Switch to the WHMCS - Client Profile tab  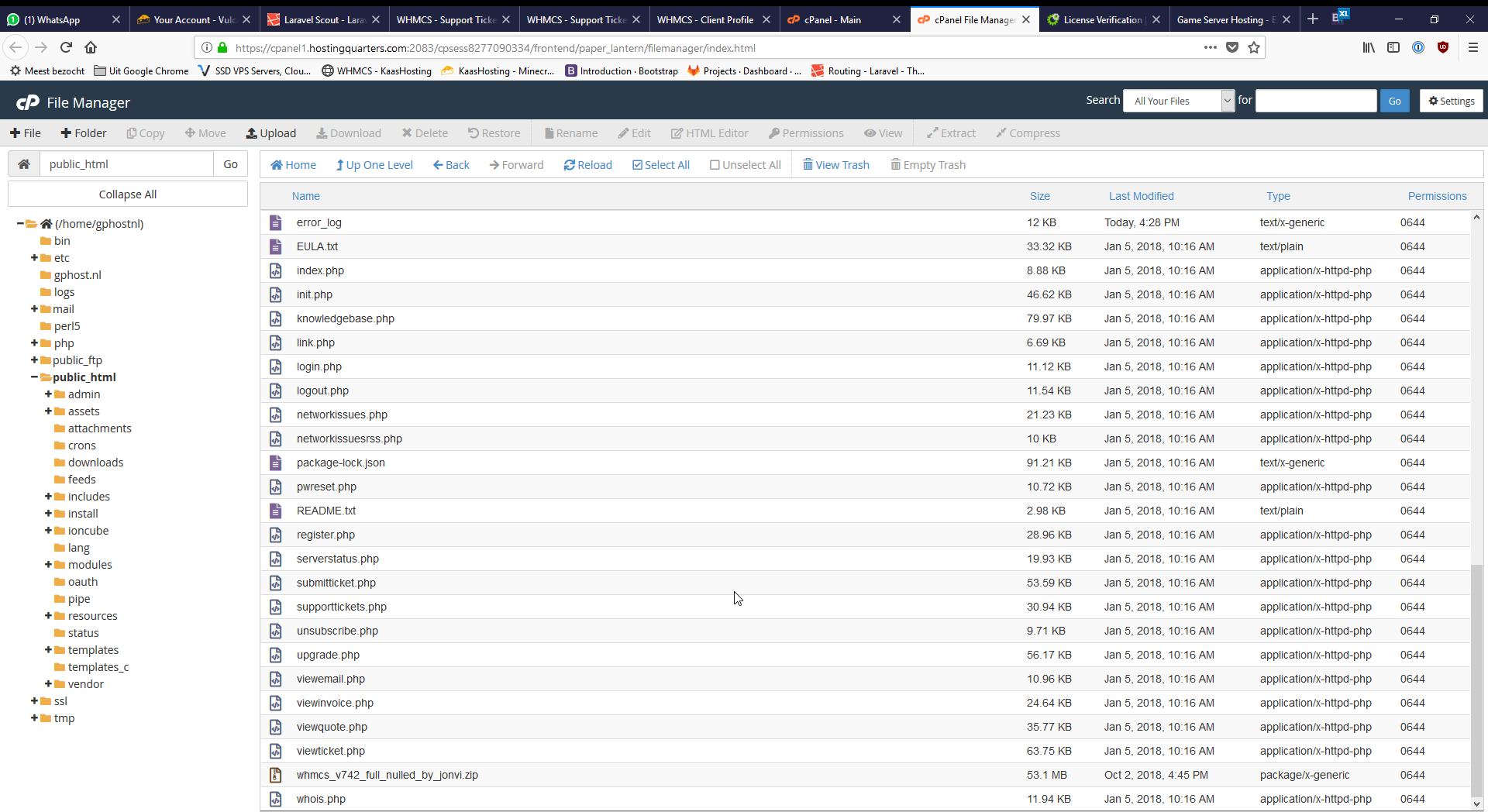coord(704,19)
